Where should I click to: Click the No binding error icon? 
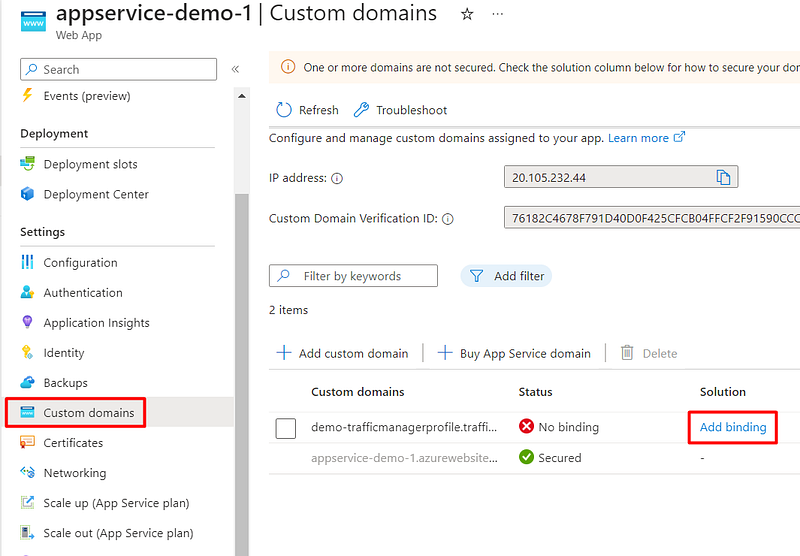coord(526,426)
